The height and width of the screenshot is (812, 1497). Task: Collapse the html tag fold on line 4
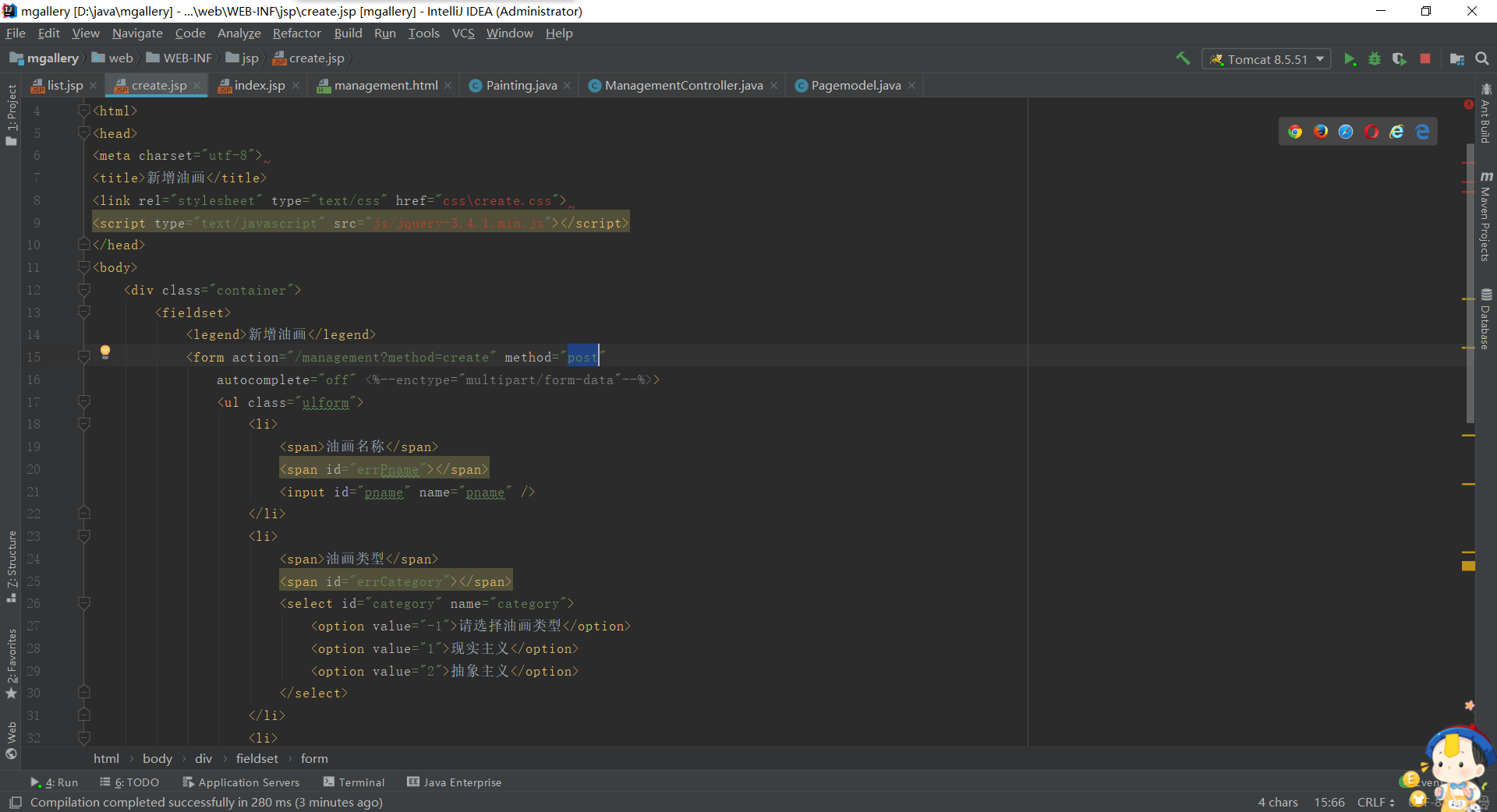pos(84,111)
